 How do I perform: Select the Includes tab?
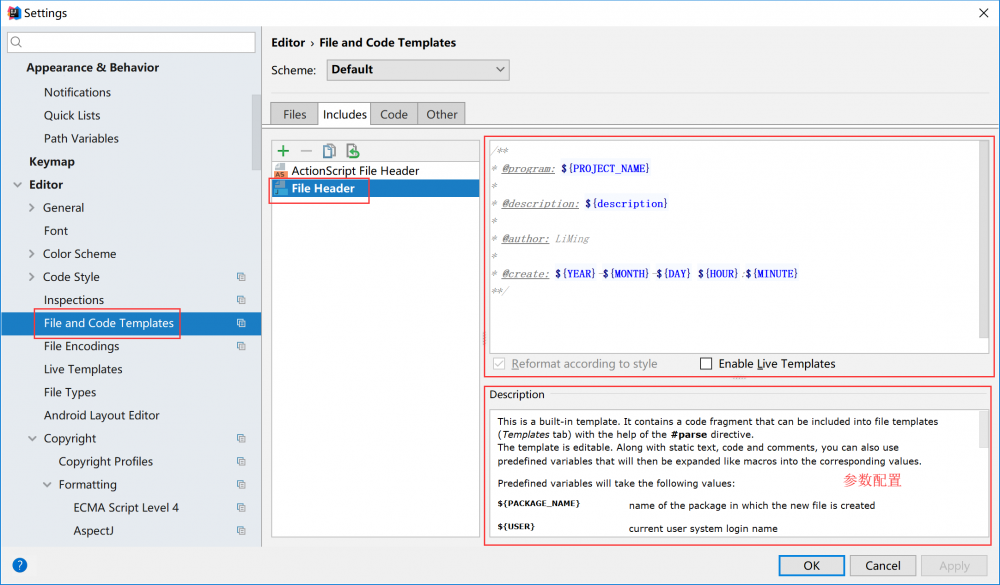coord(344,114)
